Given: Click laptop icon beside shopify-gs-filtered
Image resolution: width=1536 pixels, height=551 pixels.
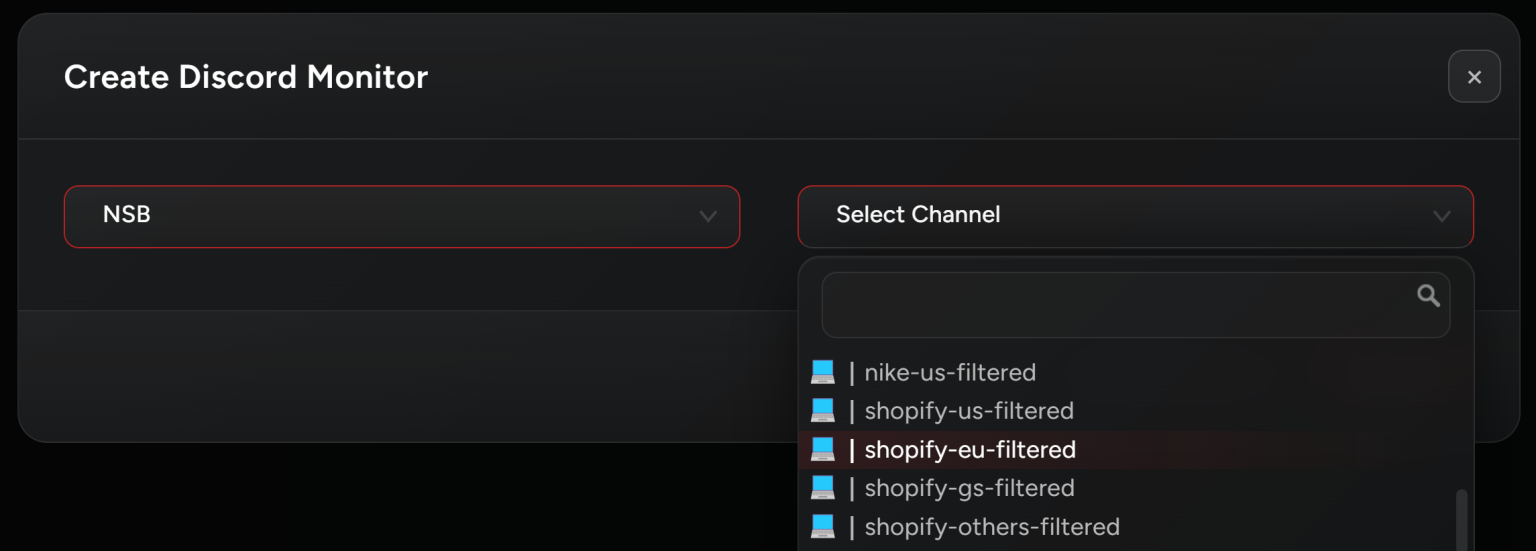Looking at the screenshot, I should 822,488.
